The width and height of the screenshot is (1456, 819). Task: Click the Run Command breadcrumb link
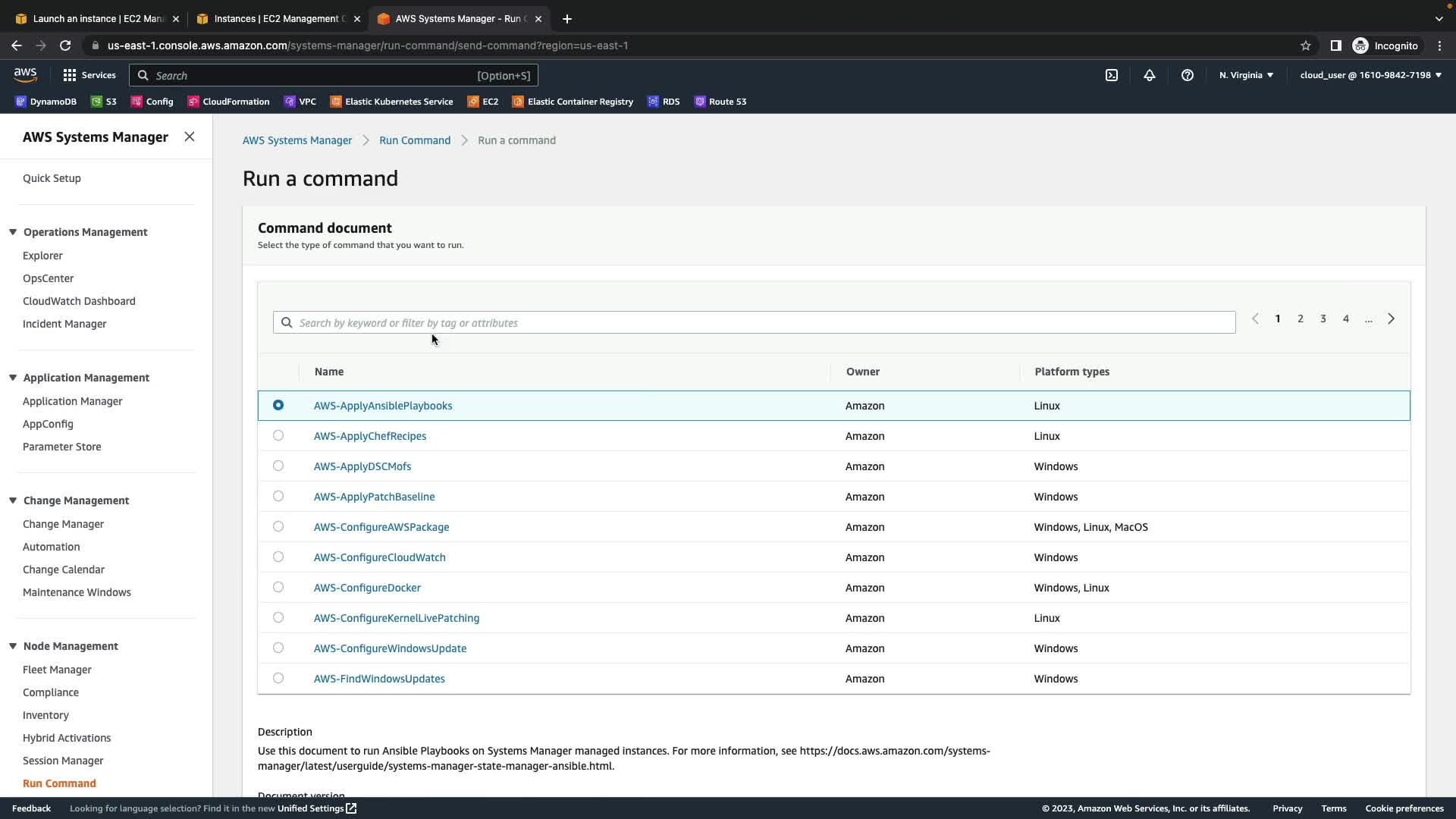click(x=415, y=140)
